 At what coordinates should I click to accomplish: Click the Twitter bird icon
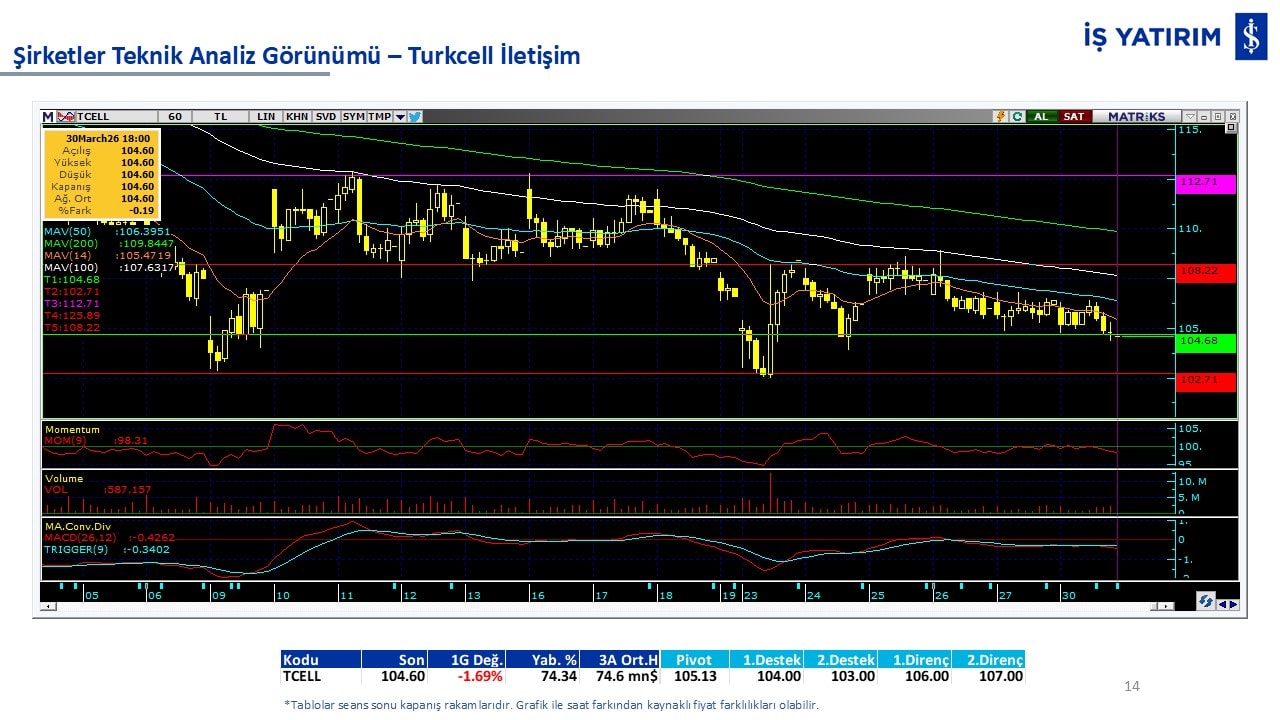[415, 117]
